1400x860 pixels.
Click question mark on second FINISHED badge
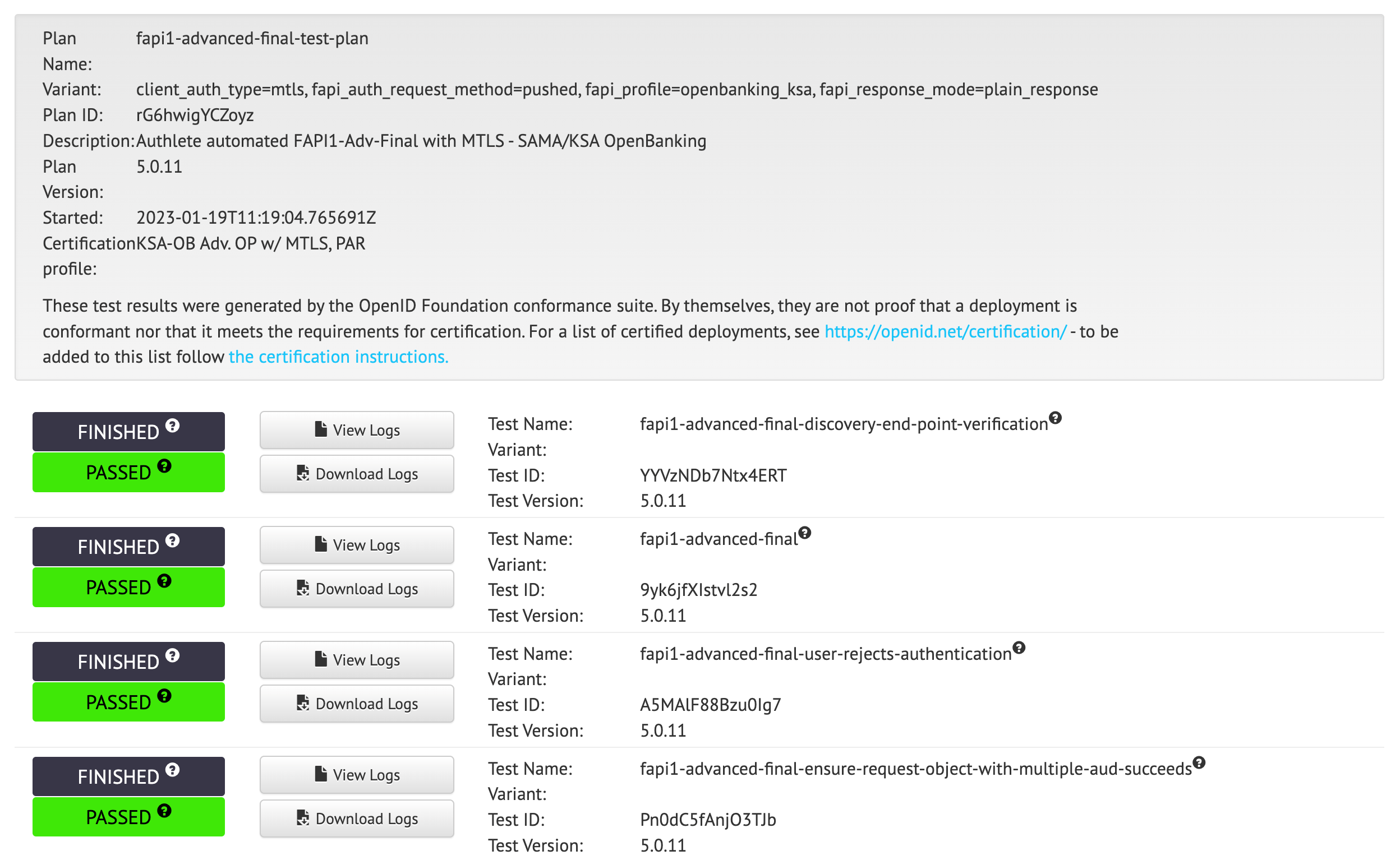point(172,540)
